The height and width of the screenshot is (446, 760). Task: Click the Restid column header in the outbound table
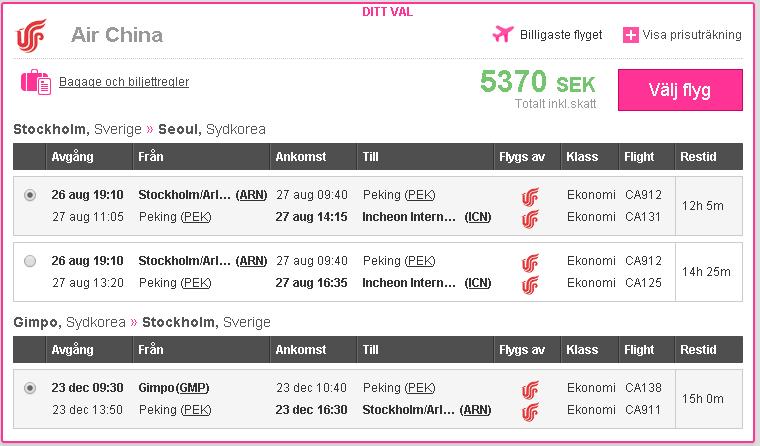[698, 157]
